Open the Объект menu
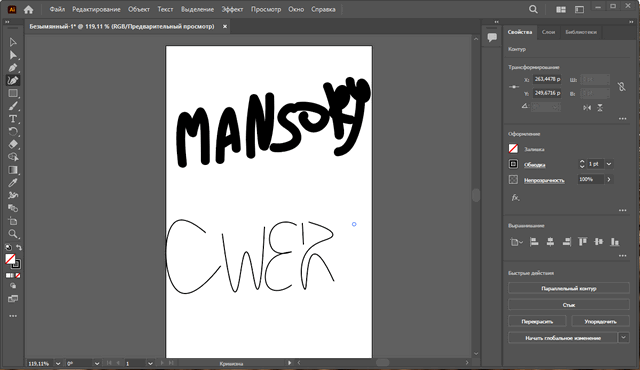 pyautogui.click(x=139, y=9)
